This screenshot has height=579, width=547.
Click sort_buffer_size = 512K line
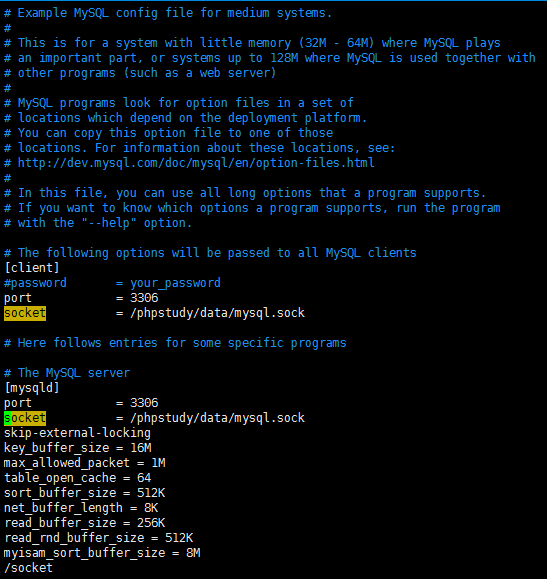(85, 493)
